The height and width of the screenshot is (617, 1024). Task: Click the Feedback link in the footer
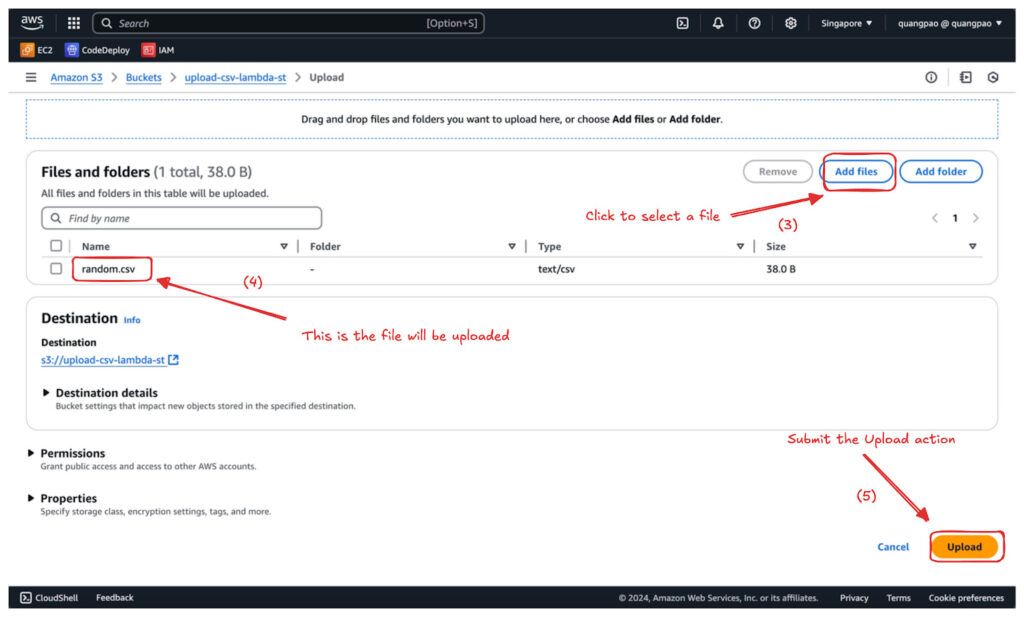114,597
